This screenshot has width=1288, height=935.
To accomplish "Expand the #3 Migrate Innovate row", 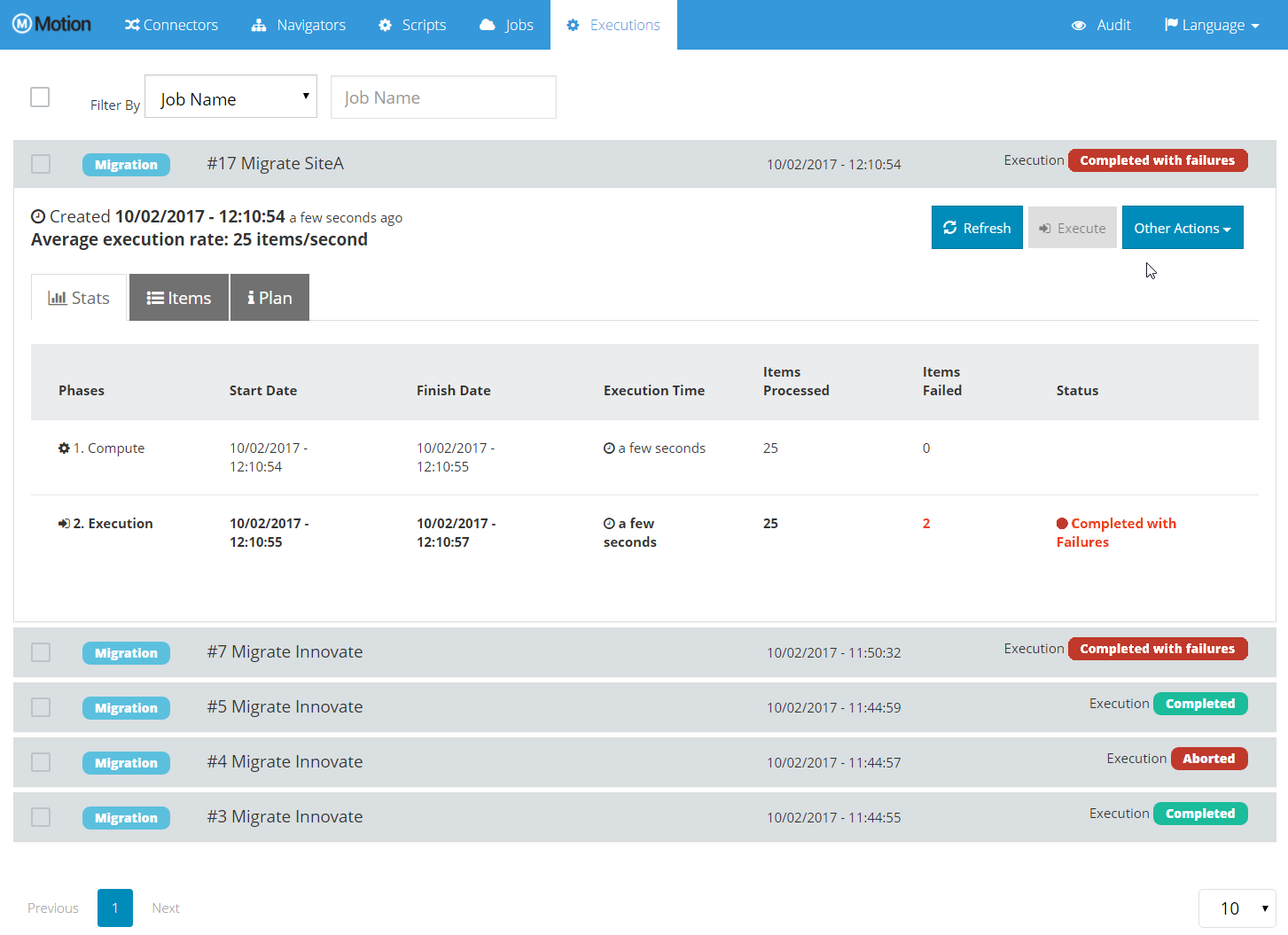I will pos(644,817).
